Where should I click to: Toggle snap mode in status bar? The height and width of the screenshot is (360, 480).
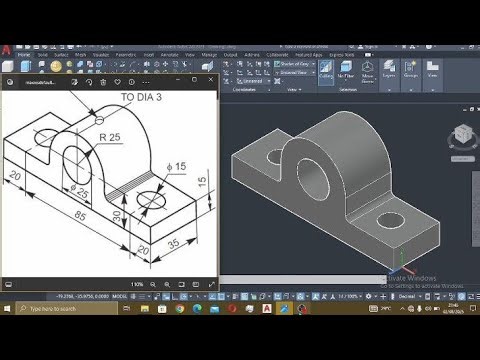pos(142,296)
